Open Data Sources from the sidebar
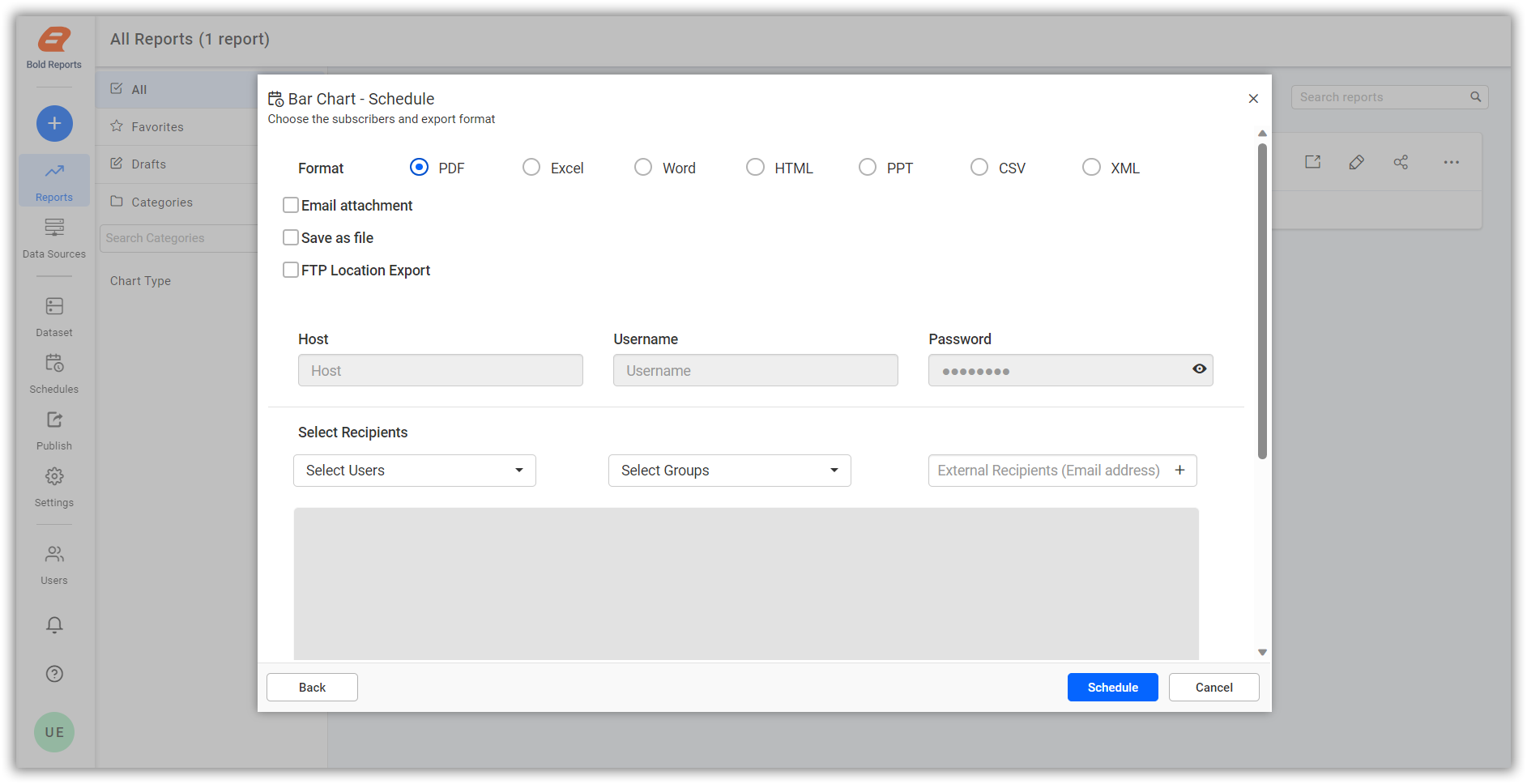Image resolution: width=1527 pixels, height=784 pixels. (x=53, y=237)
